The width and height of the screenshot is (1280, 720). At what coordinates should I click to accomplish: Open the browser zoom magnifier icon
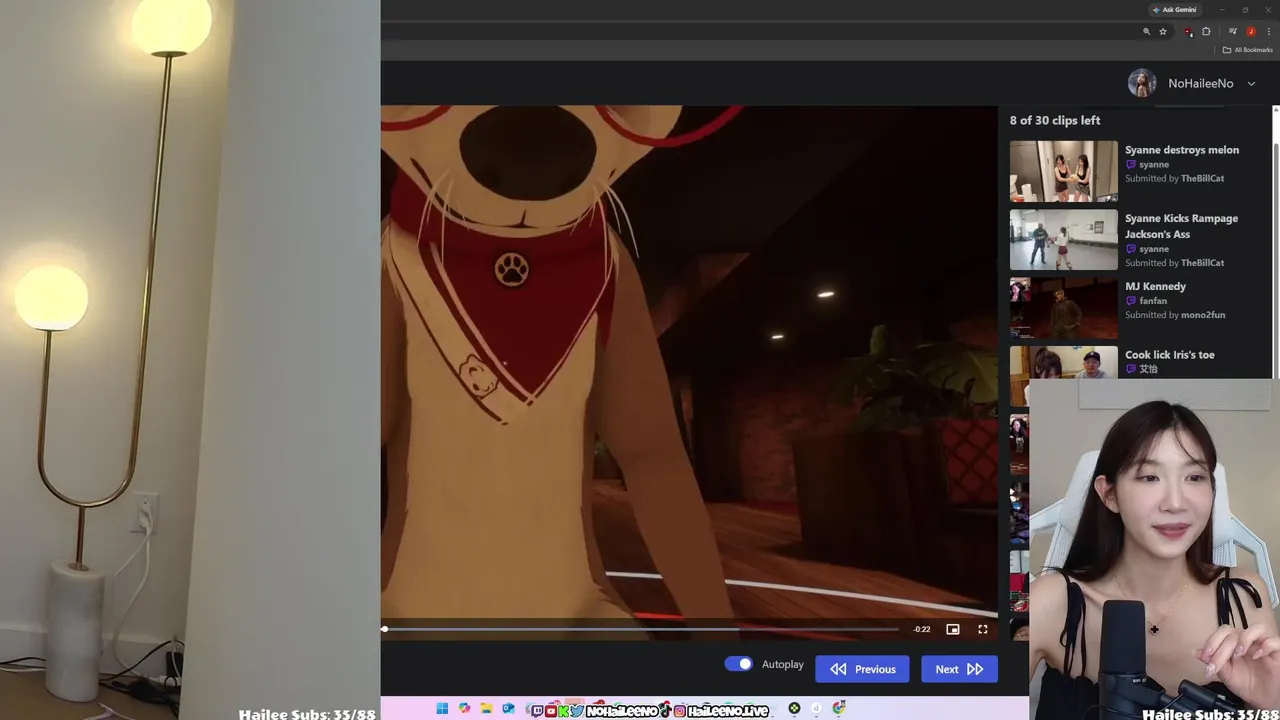coord(1147,32)
